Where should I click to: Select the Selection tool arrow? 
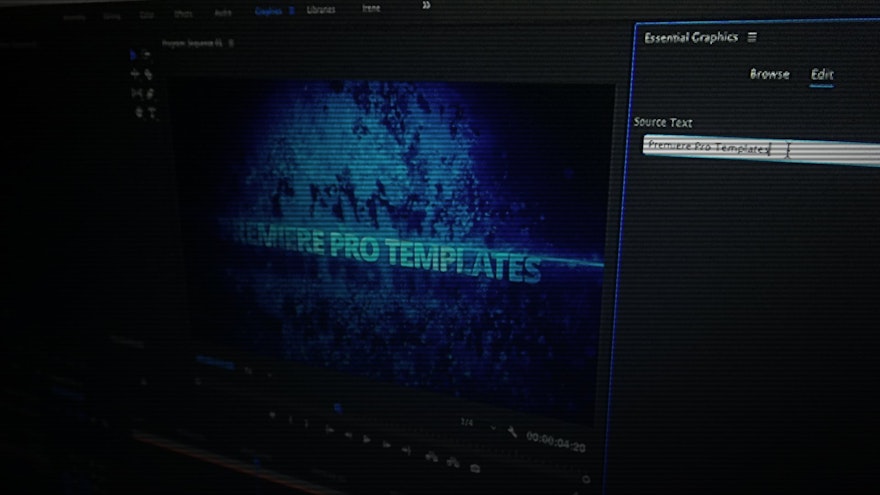coord(134,55)
